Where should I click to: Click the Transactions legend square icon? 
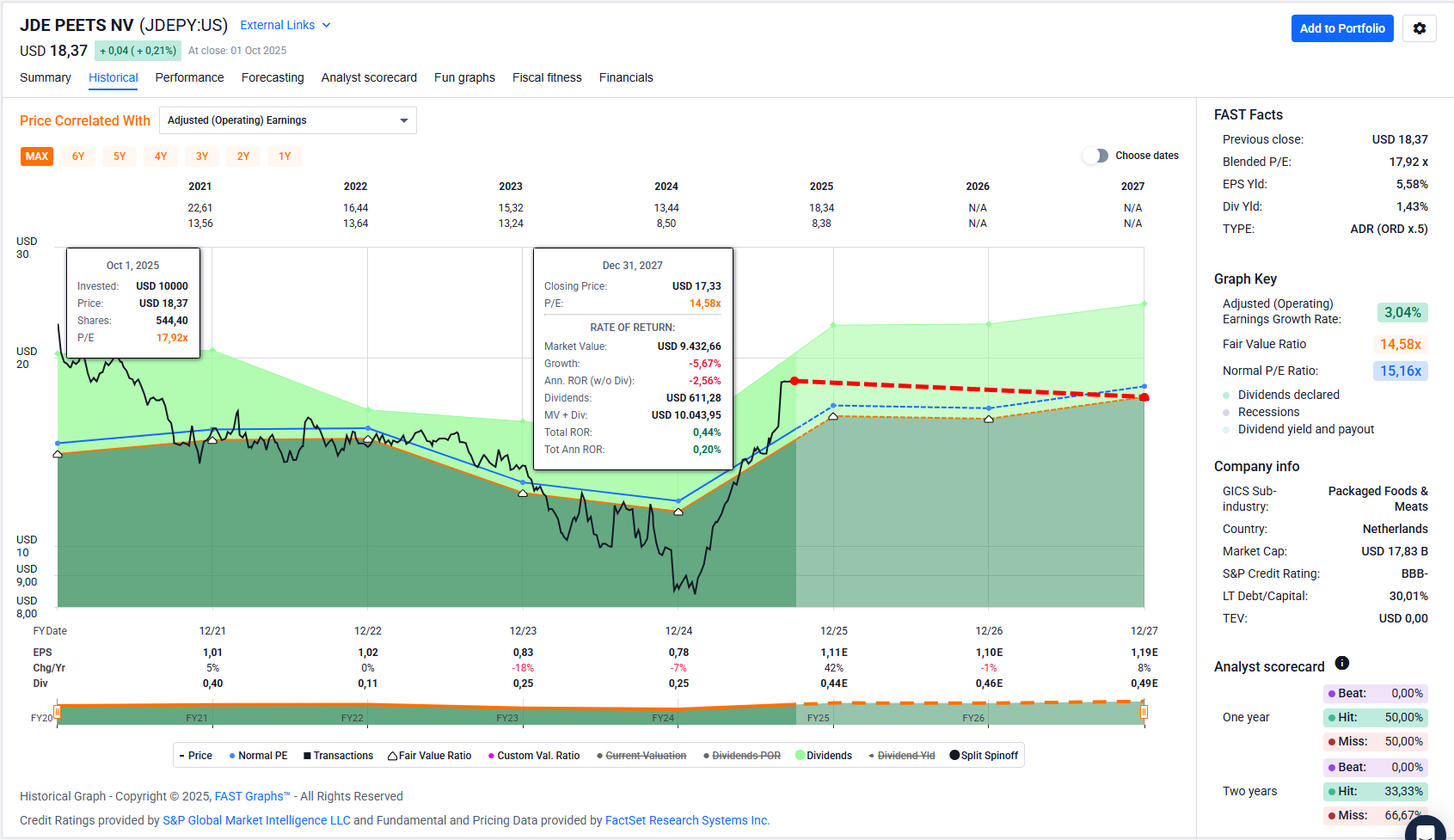(307, 756)
